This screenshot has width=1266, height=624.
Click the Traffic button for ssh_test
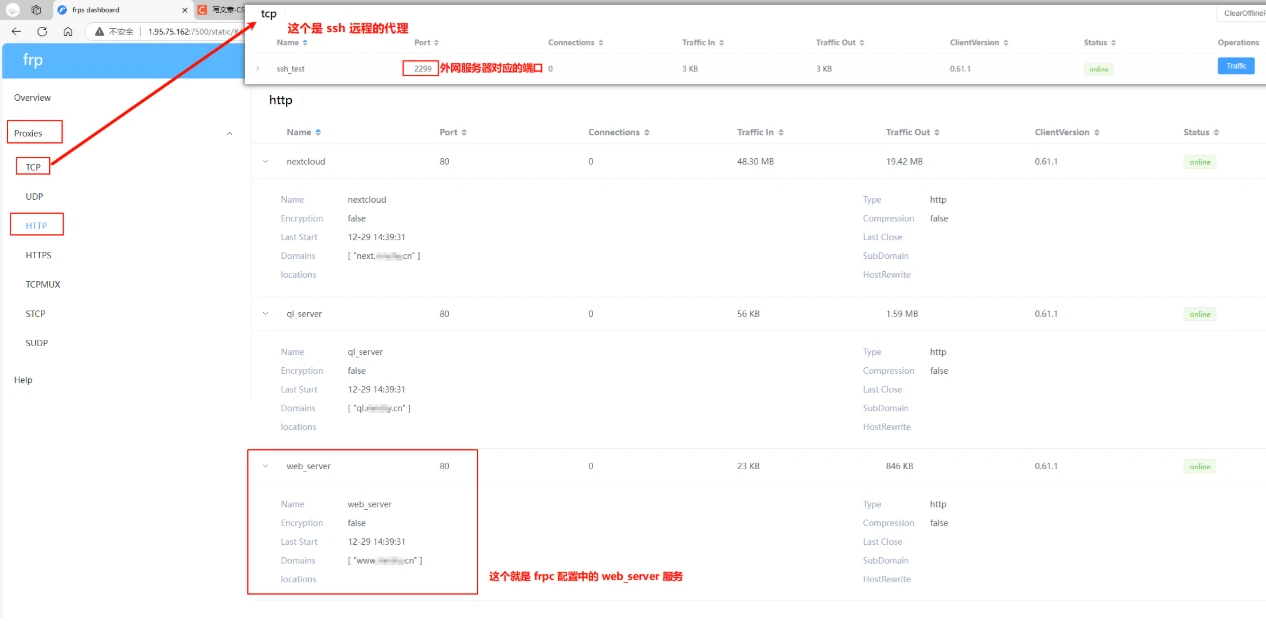coord(1237,66)
